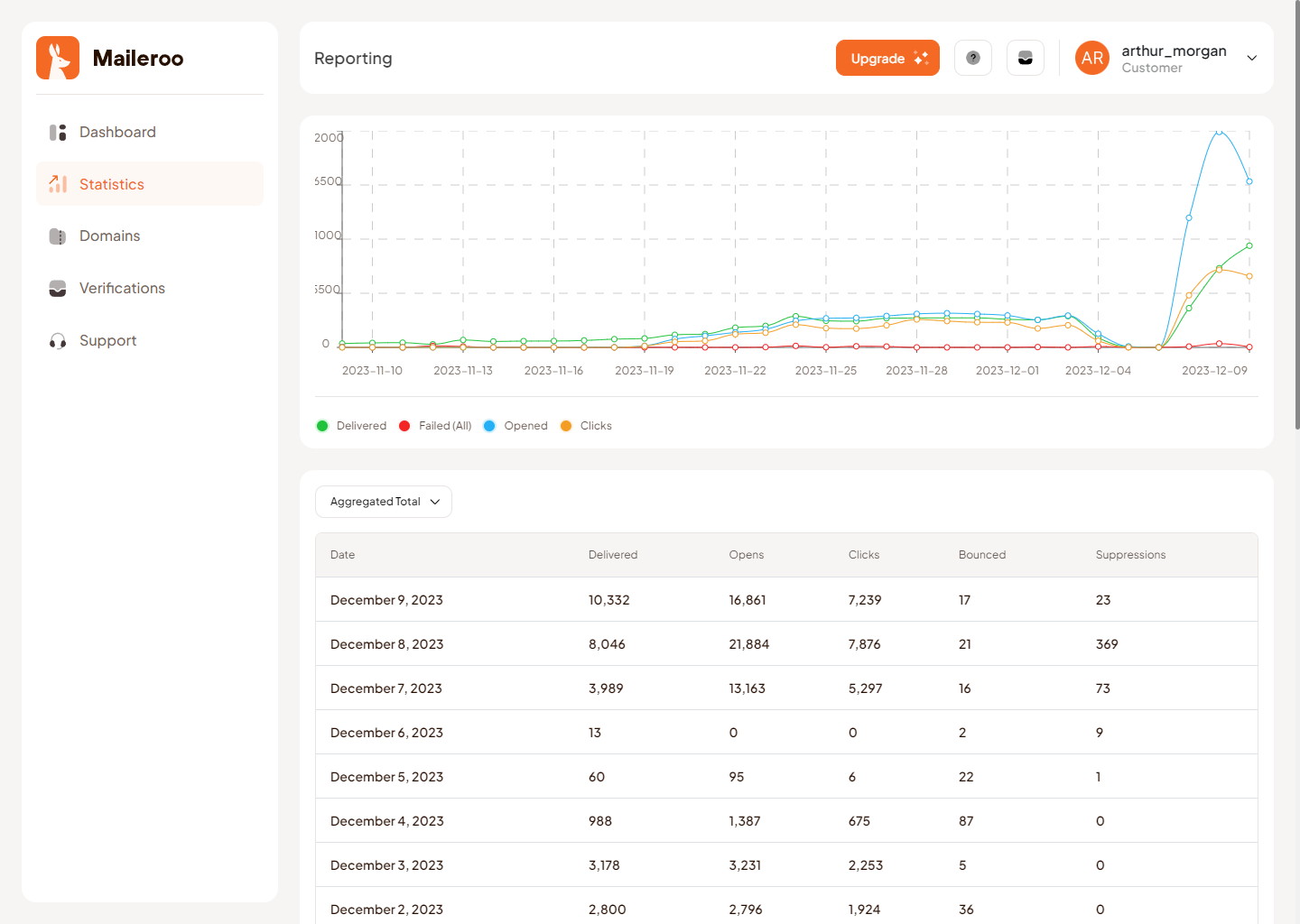Select the Dashboard icon in the sidebar
The image size is (1300, 924).
[x=57, y=132]
